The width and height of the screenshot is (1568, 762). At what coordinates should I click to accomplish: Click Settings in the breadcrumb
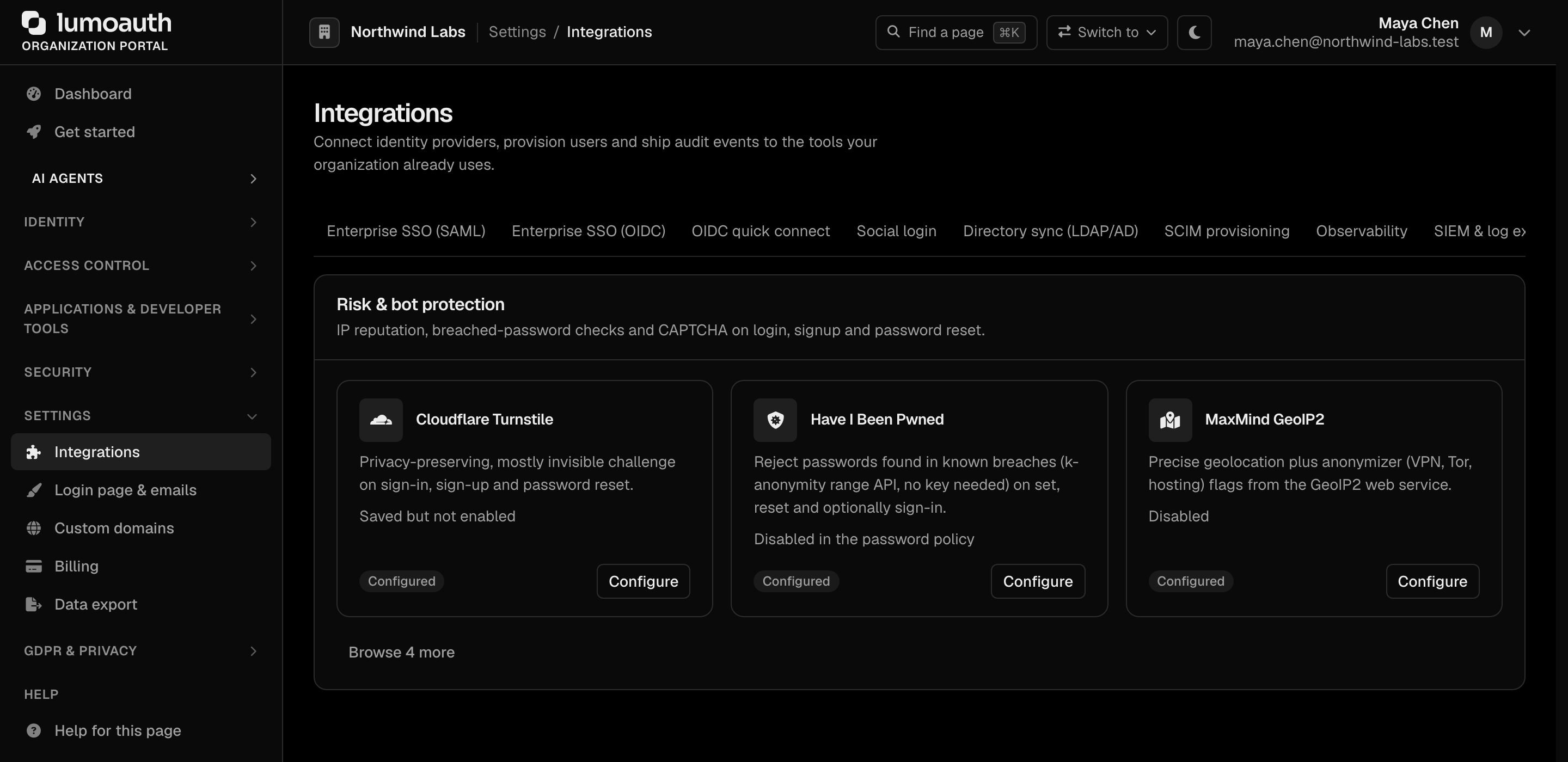click(x=517, y=32)
